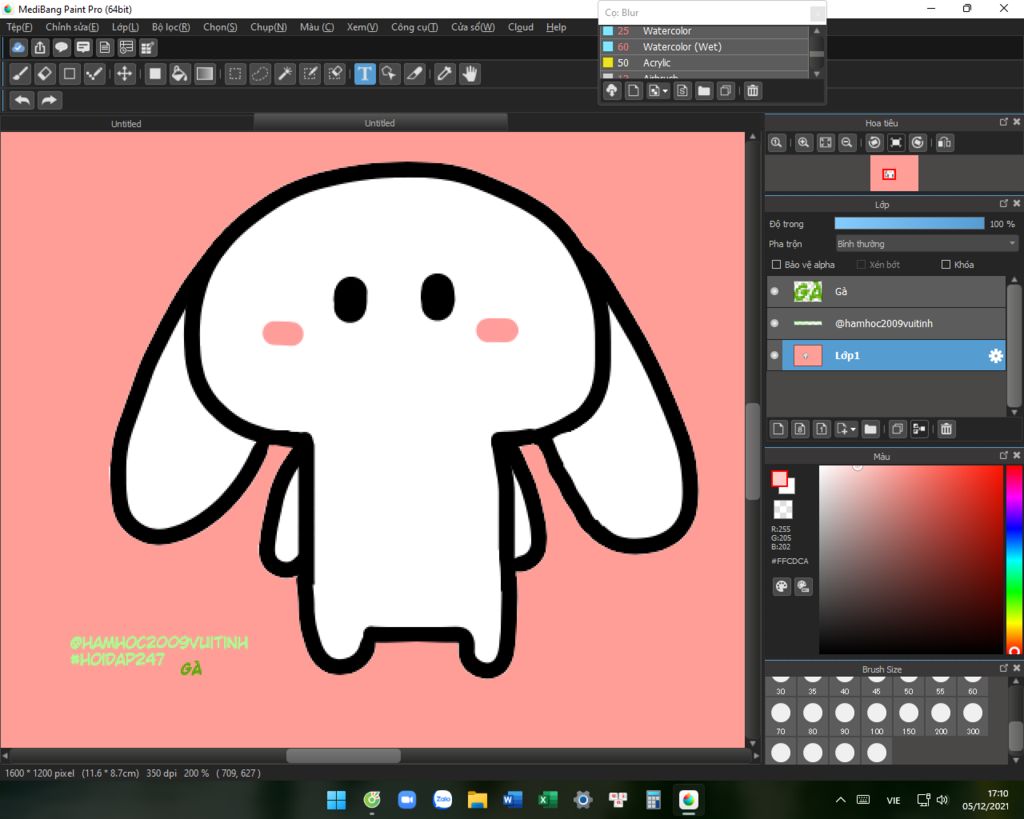The width and height of the screenshot is (1024, 819).
Task: Select the rectangular Selection tool
Action: (235, 74)
